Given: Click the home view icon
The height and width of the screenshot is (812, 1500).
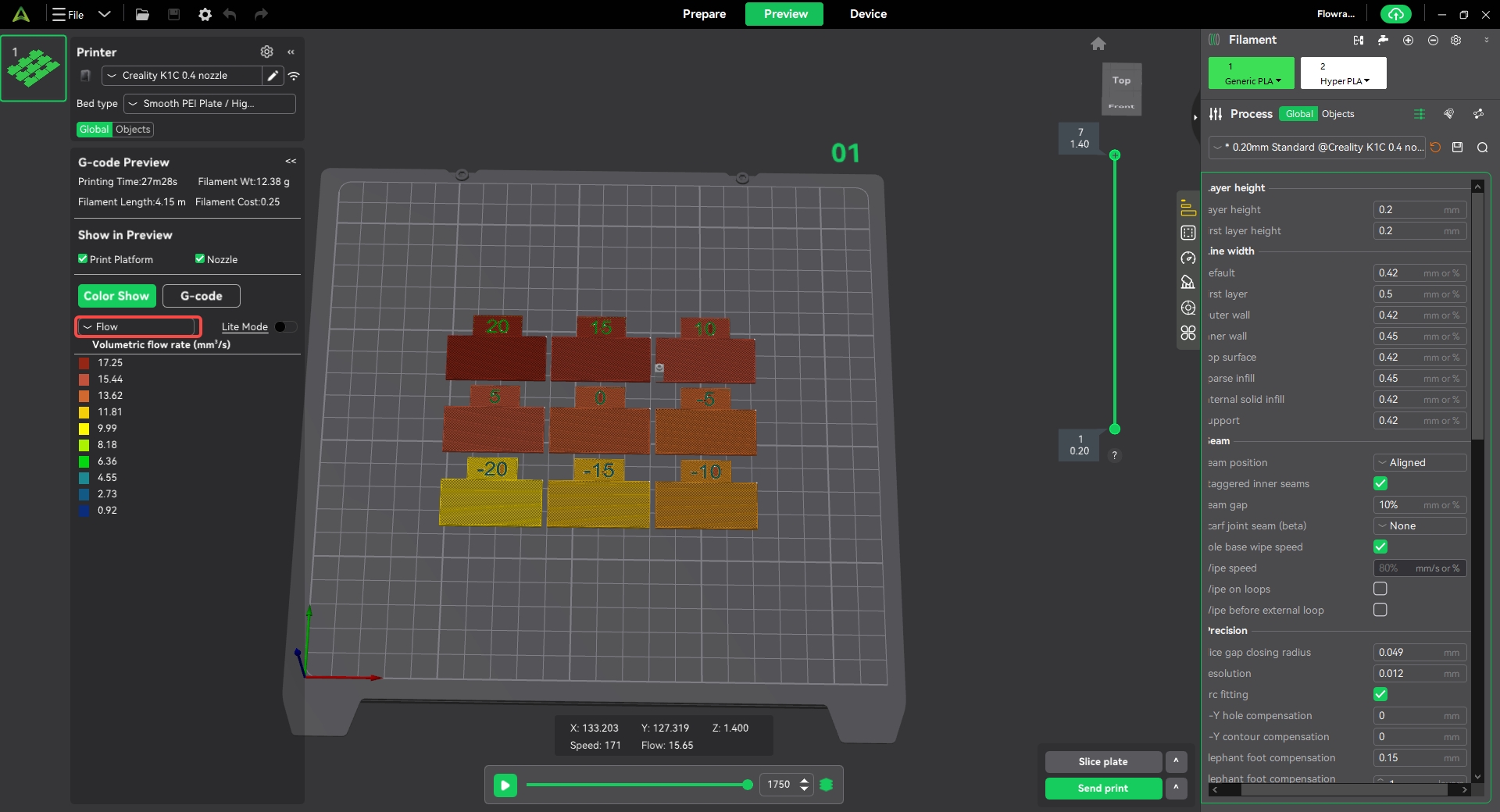Looking at the screenshot, I should [x=1098, y=44].
